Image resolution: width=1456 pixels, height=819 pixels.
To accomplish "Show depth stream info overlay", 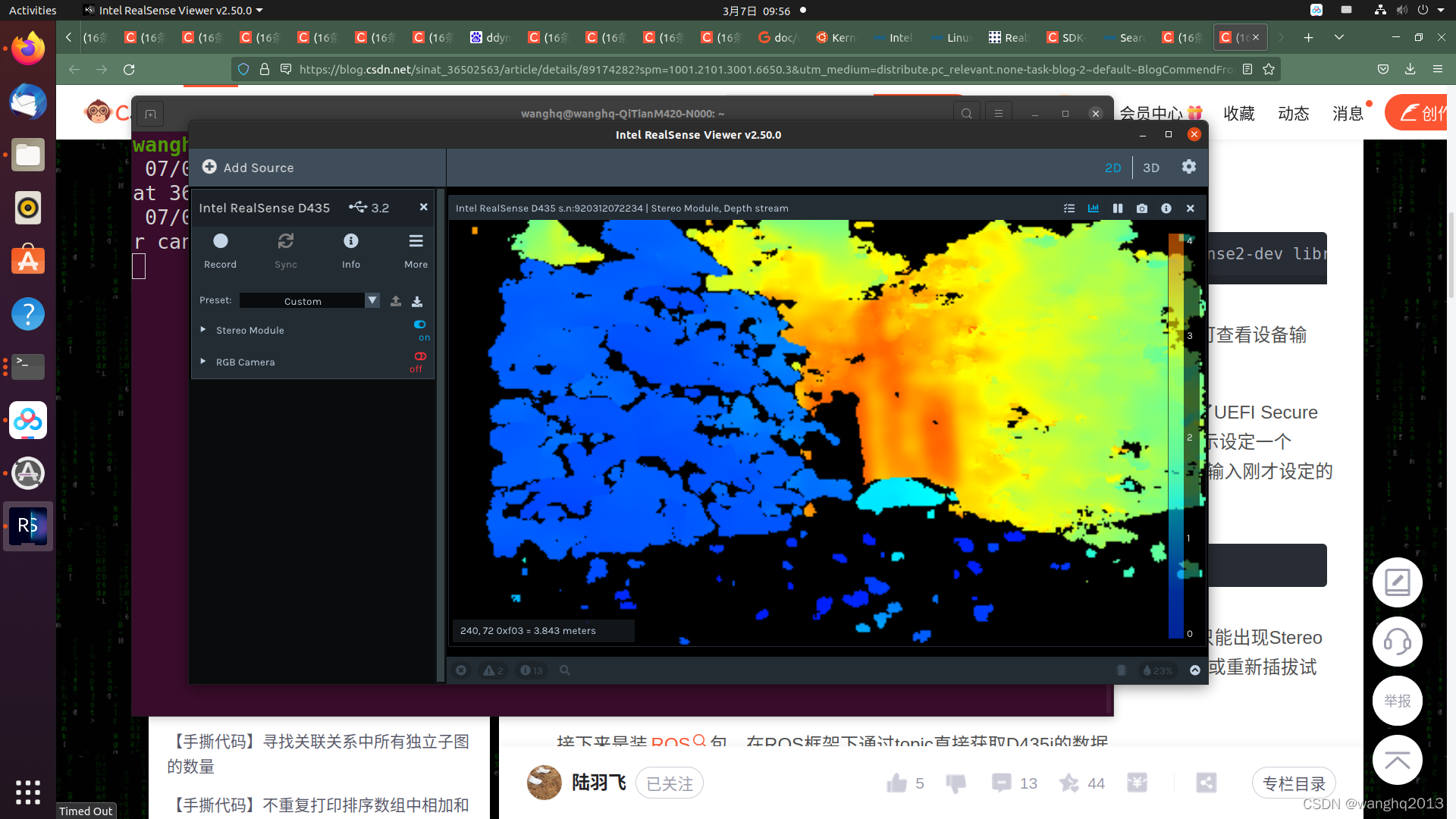I will tap(1166, 208).
